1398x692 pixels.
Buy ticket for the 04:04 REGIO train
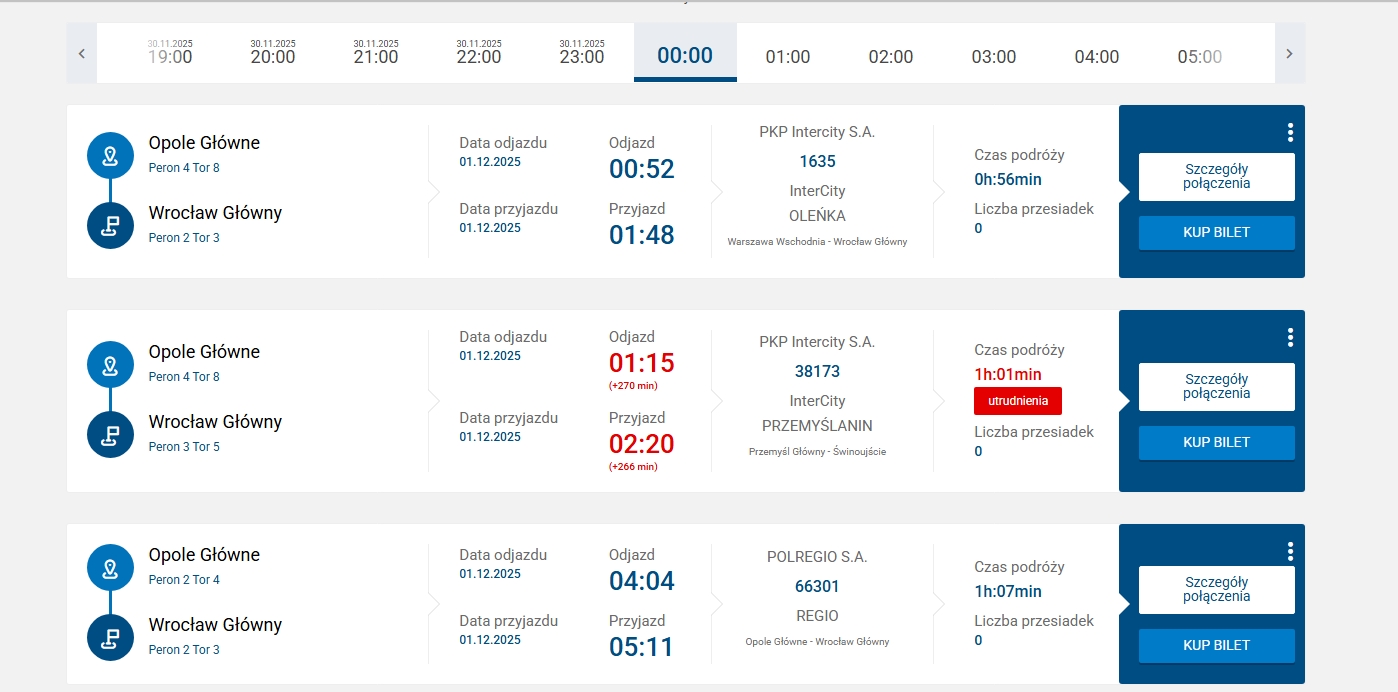(1216, 645)
